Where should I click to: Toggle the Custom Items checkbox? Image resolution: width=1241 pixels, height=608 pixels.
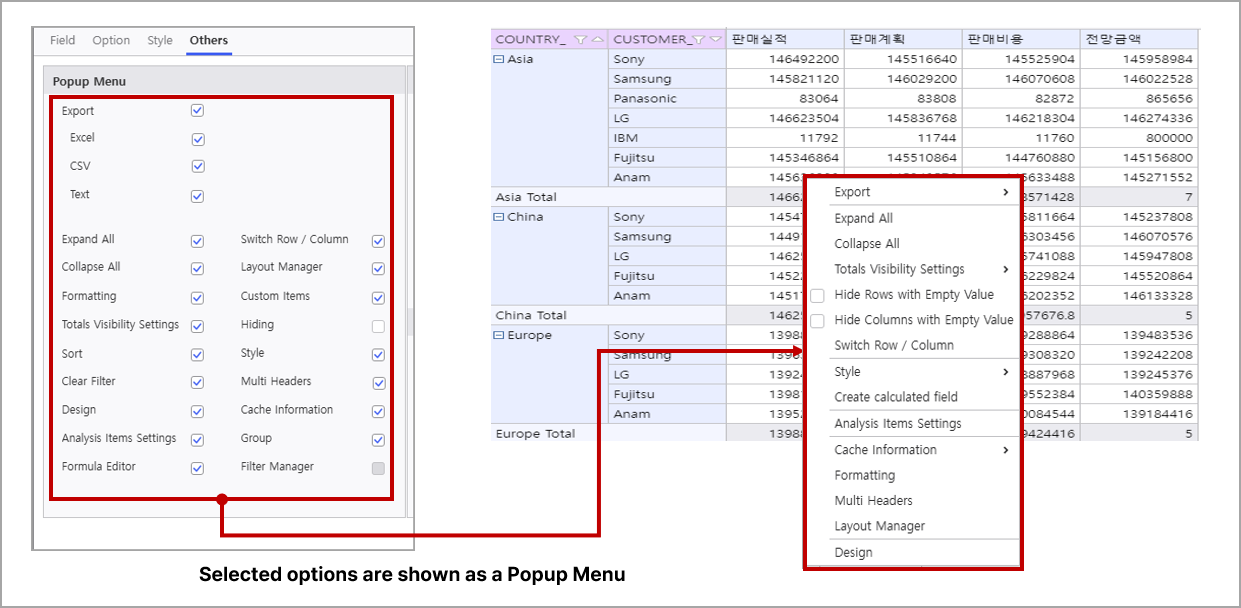[378, 298]
